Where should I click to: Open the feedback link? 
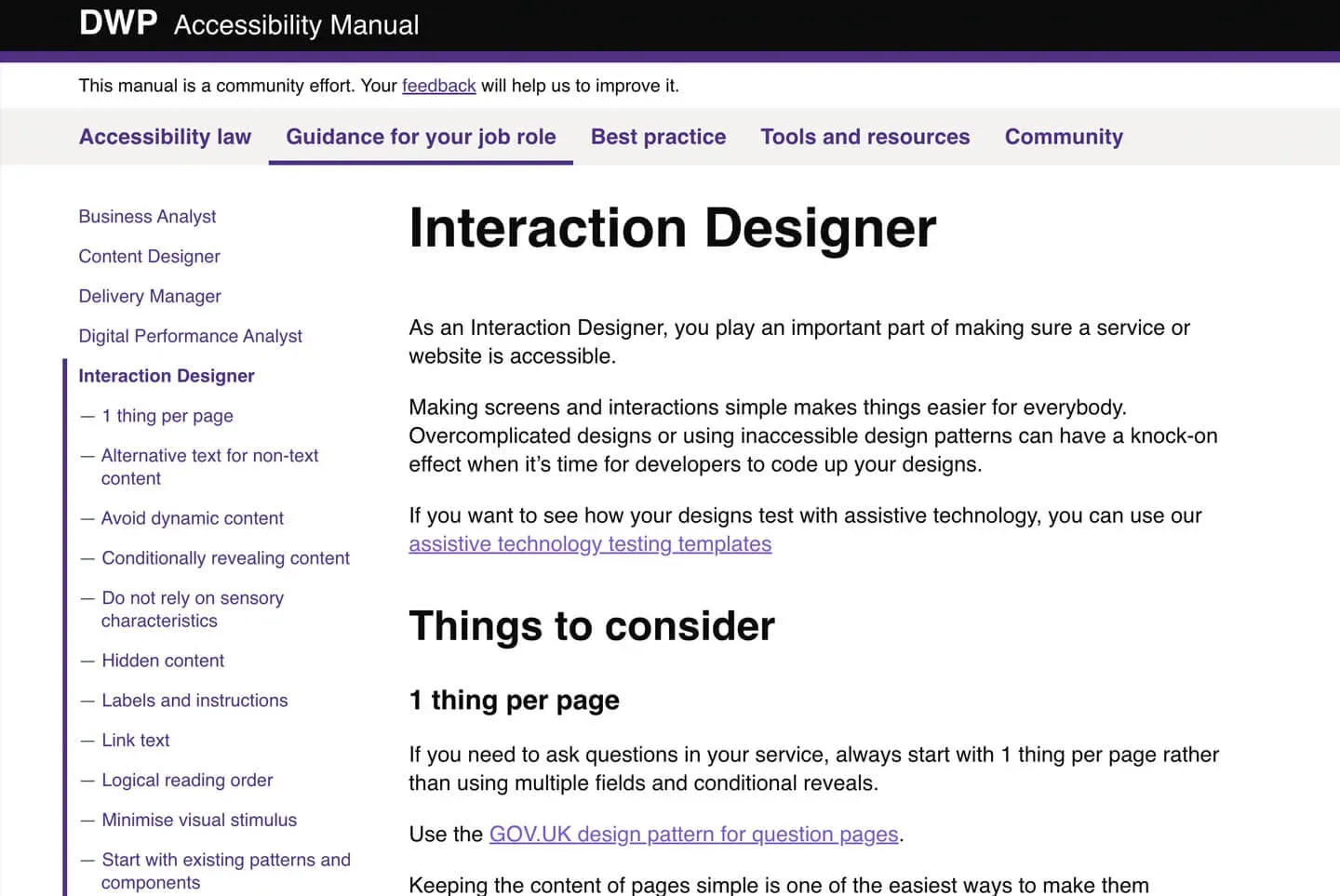click(x=438, y=86)
